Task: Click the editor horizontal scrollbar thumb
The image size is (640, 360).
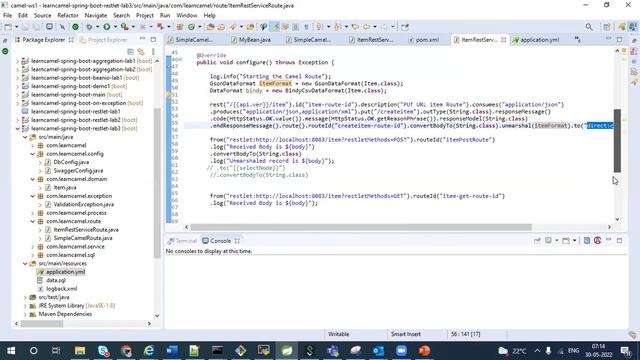Action: pyautogui.click(x=361, y=227)
